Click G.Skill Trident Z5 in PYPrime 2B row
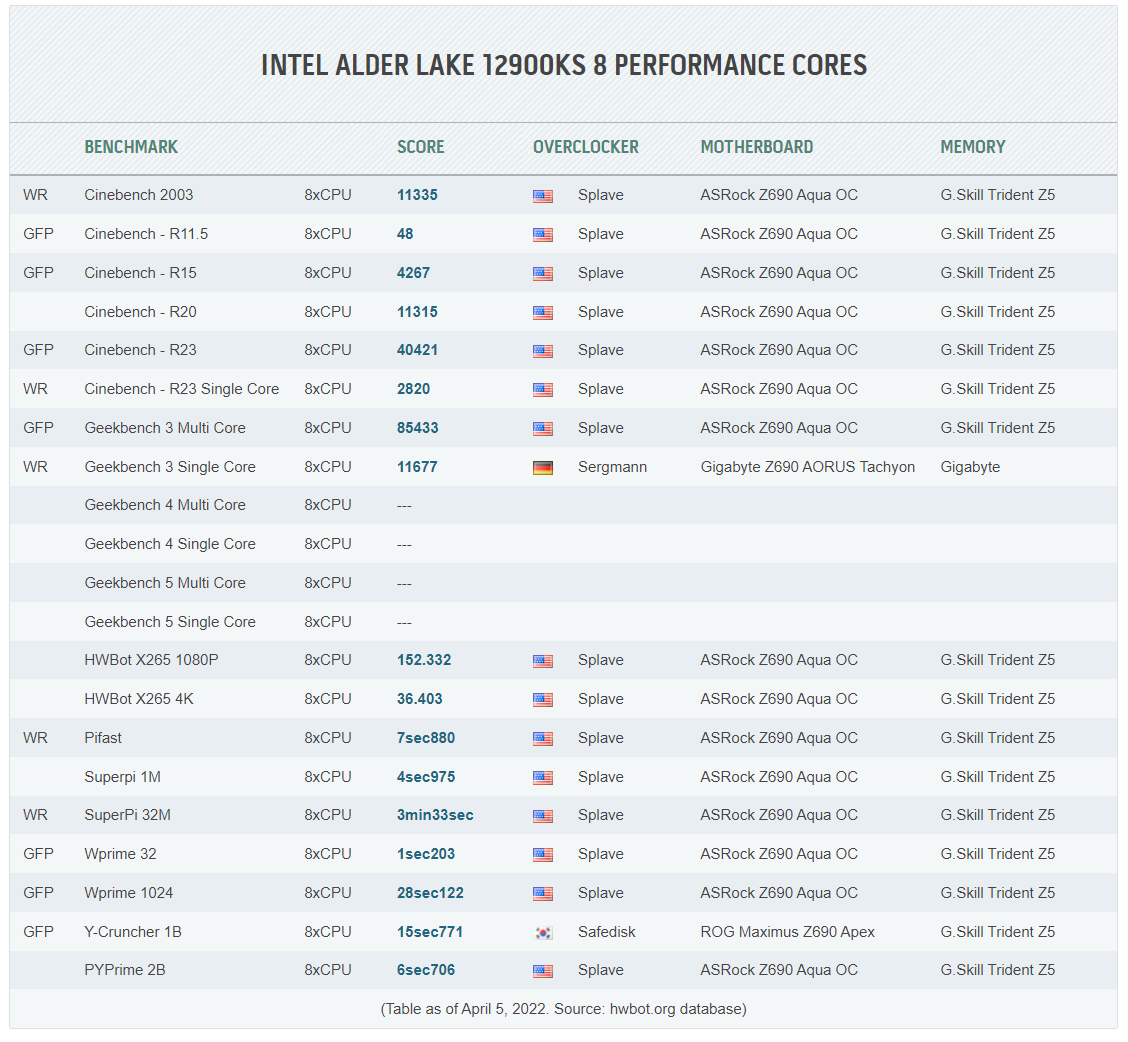This screenshot has width=1128, height=1042. tap(997, 969)
